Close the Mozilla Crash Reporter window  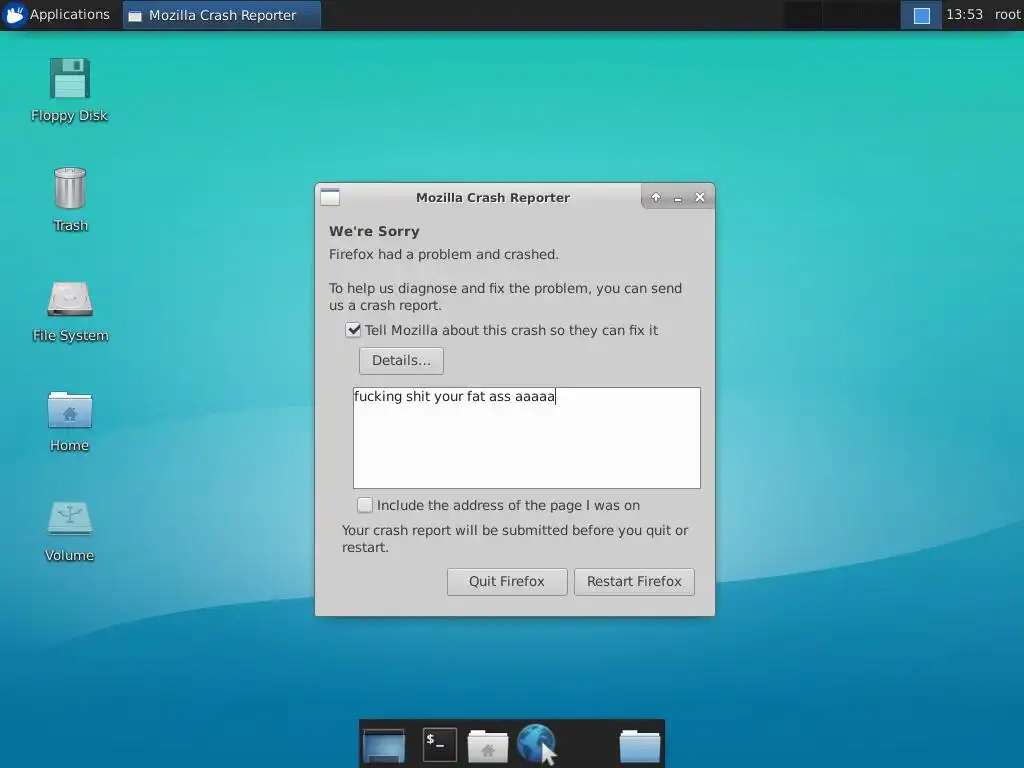700,197
